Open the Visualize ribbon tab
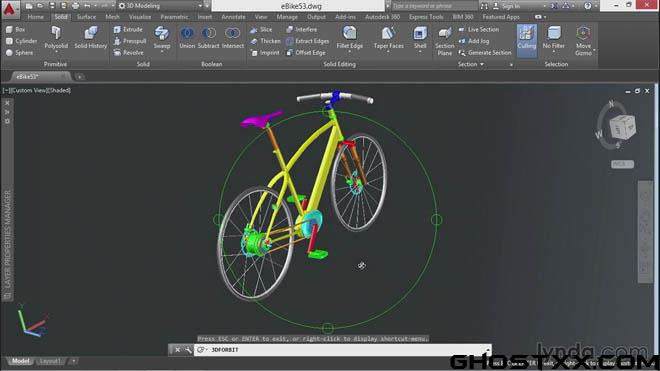This screenshot has height=371, width=660. (x=140, y=17)
